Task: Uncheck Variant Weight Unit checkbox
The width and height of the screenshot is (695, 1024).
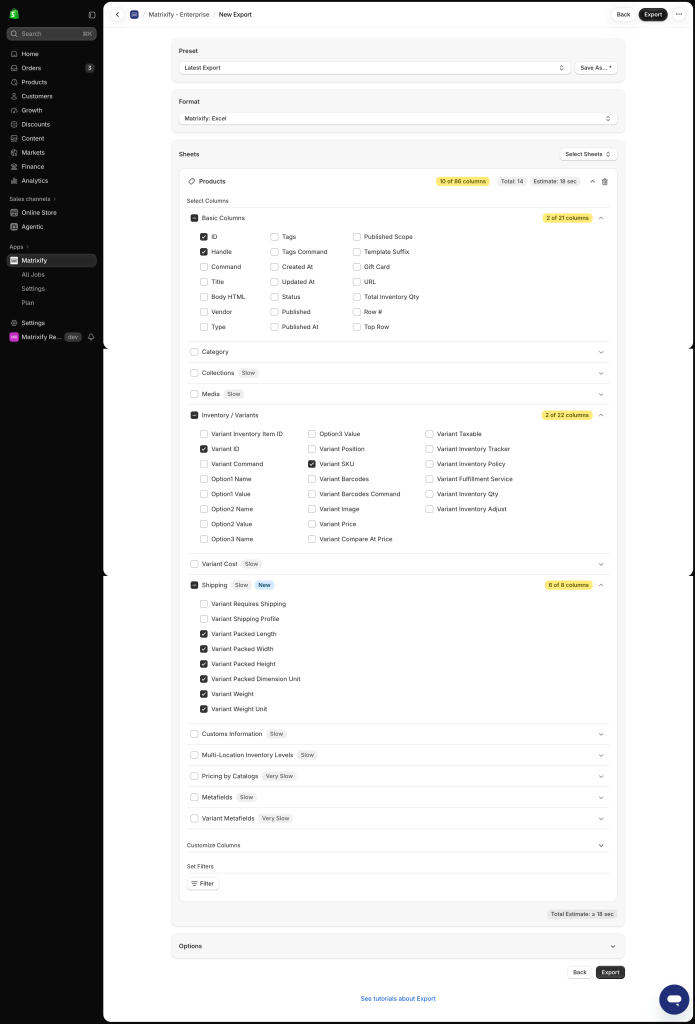Action: pyautogui.click(x=204, y=709)
